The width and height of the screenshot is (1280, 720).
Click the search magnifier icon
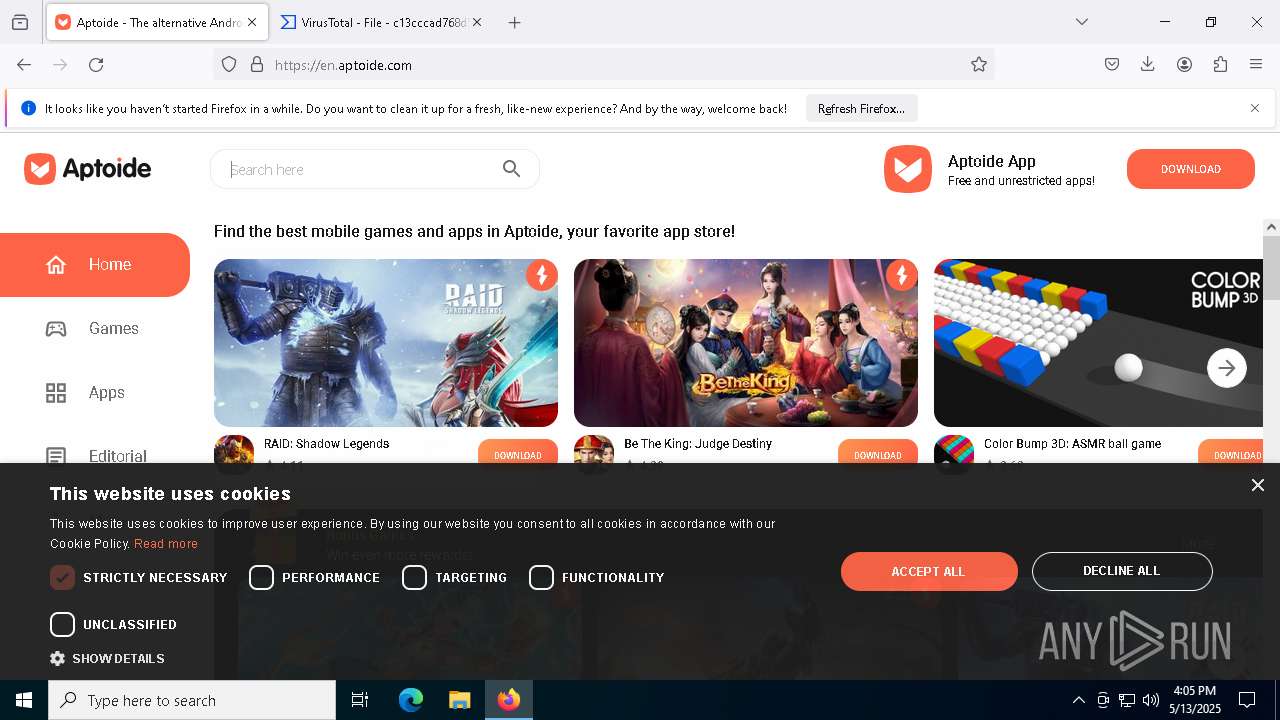coord(511,169)
